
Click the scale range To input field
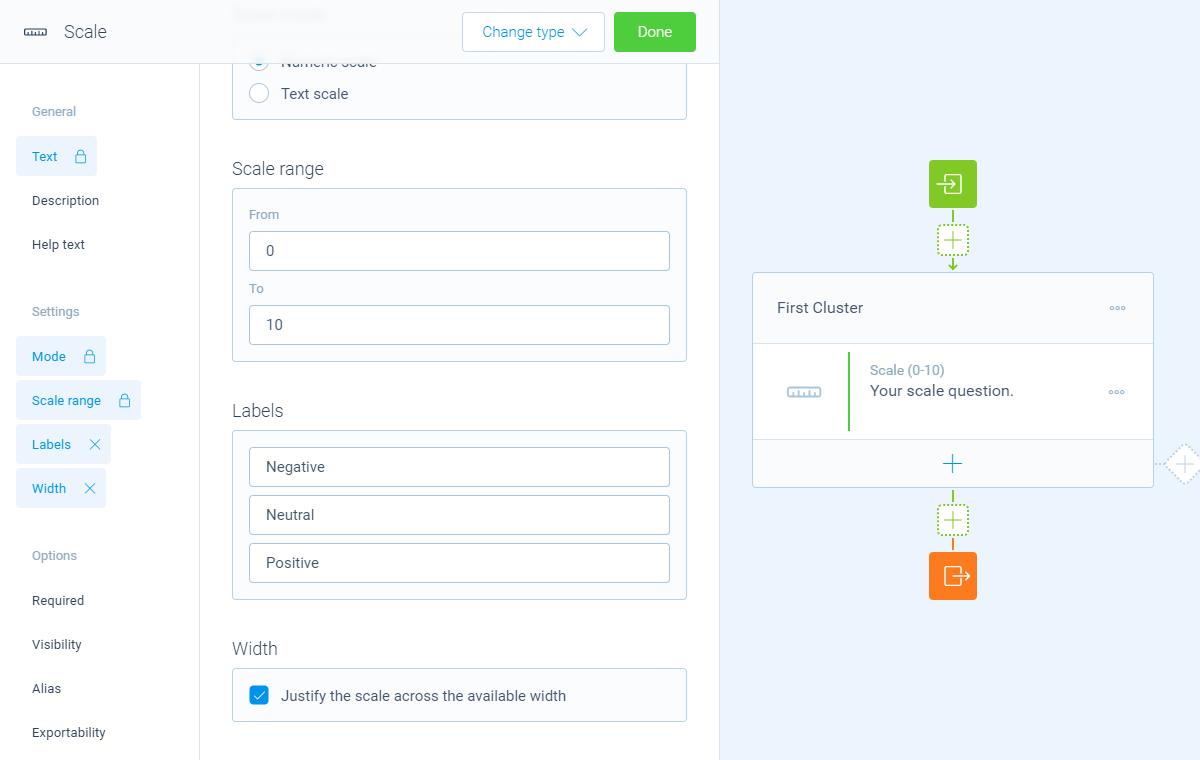(459, 325)
